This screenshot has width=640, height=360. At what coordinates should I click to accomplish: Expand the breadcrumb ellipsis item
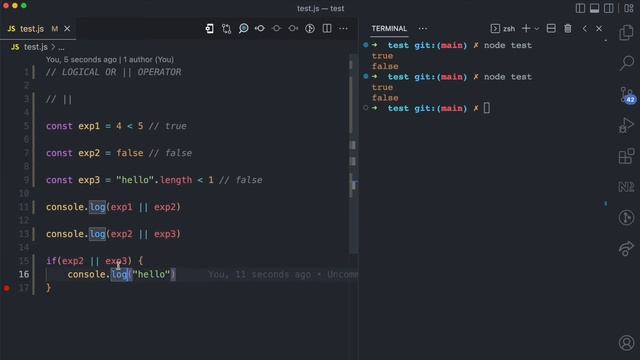(x=61, y=47)
